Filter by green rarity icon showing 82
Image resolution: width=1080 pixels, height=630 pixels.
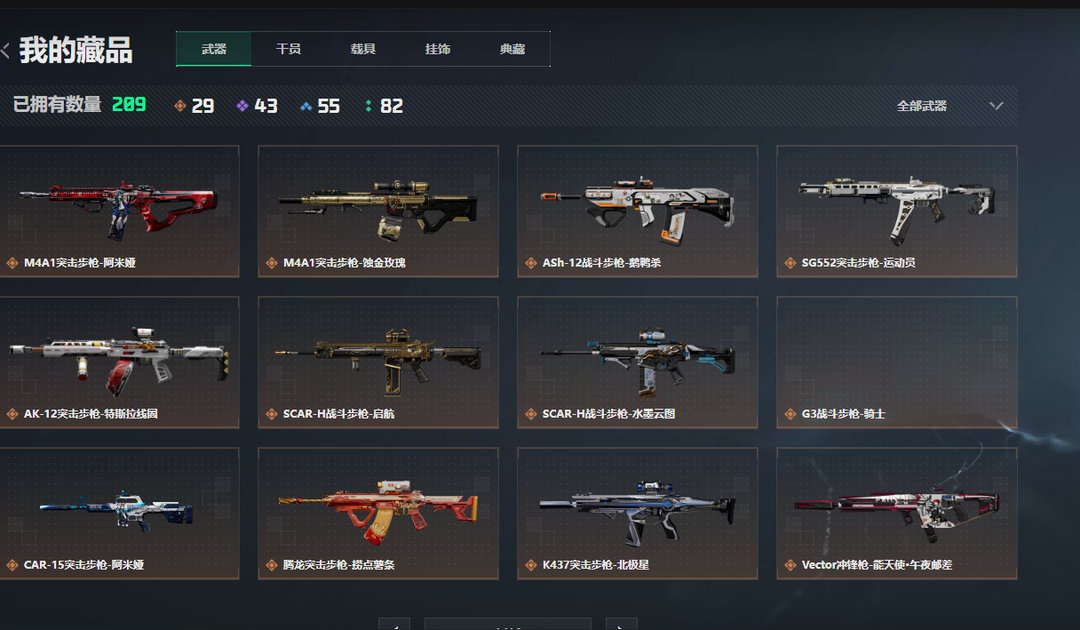pyautogui.click(x=368, y=106)
